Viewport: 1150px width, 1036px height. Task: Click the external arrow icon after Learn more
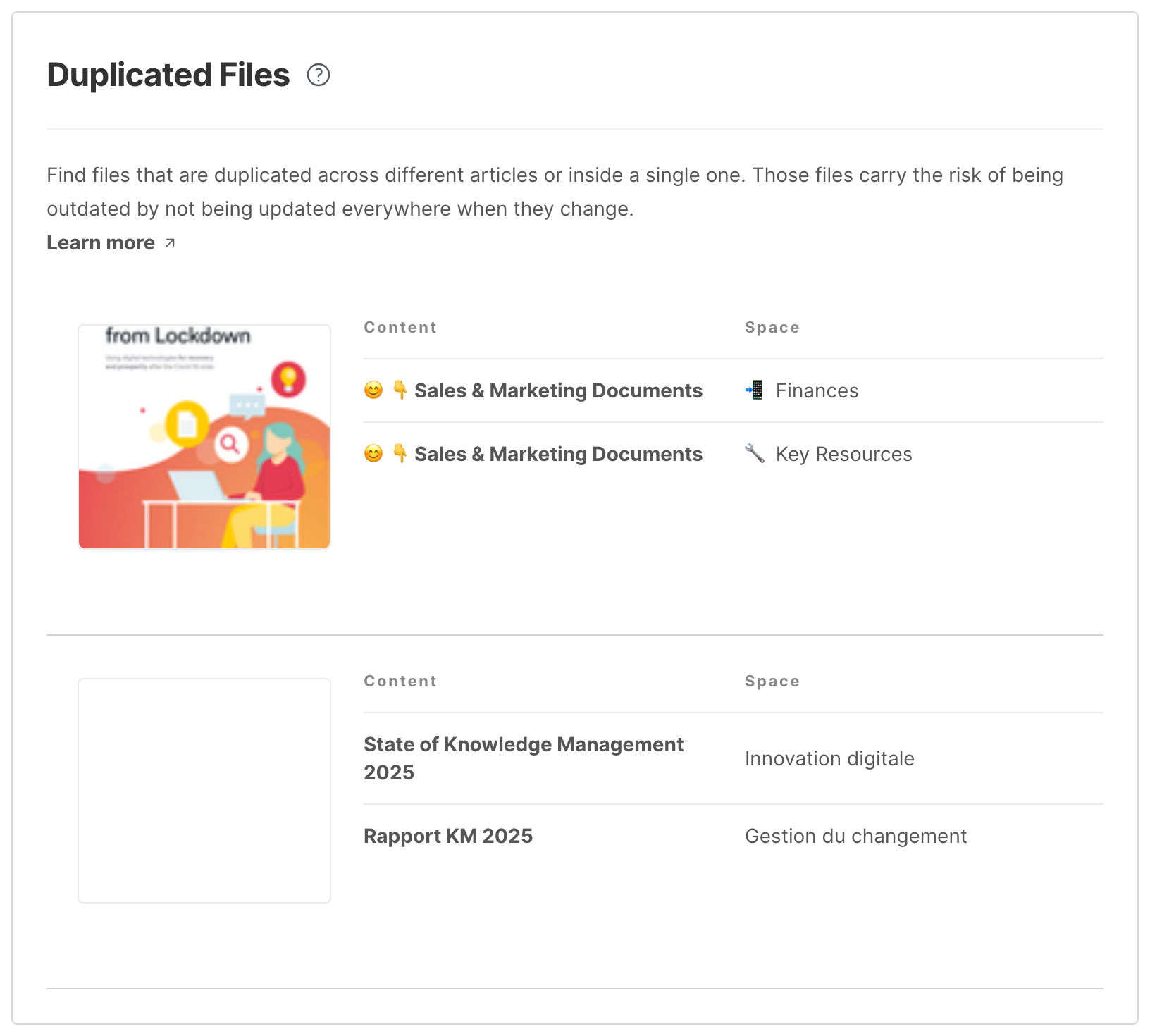(170, 243)
